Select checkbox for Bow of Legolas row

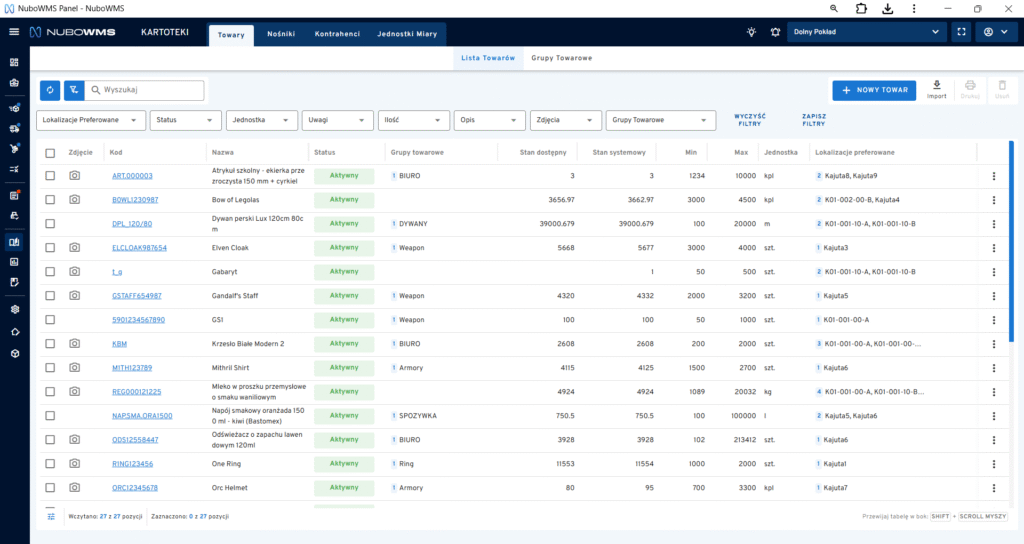pos(50,200)
